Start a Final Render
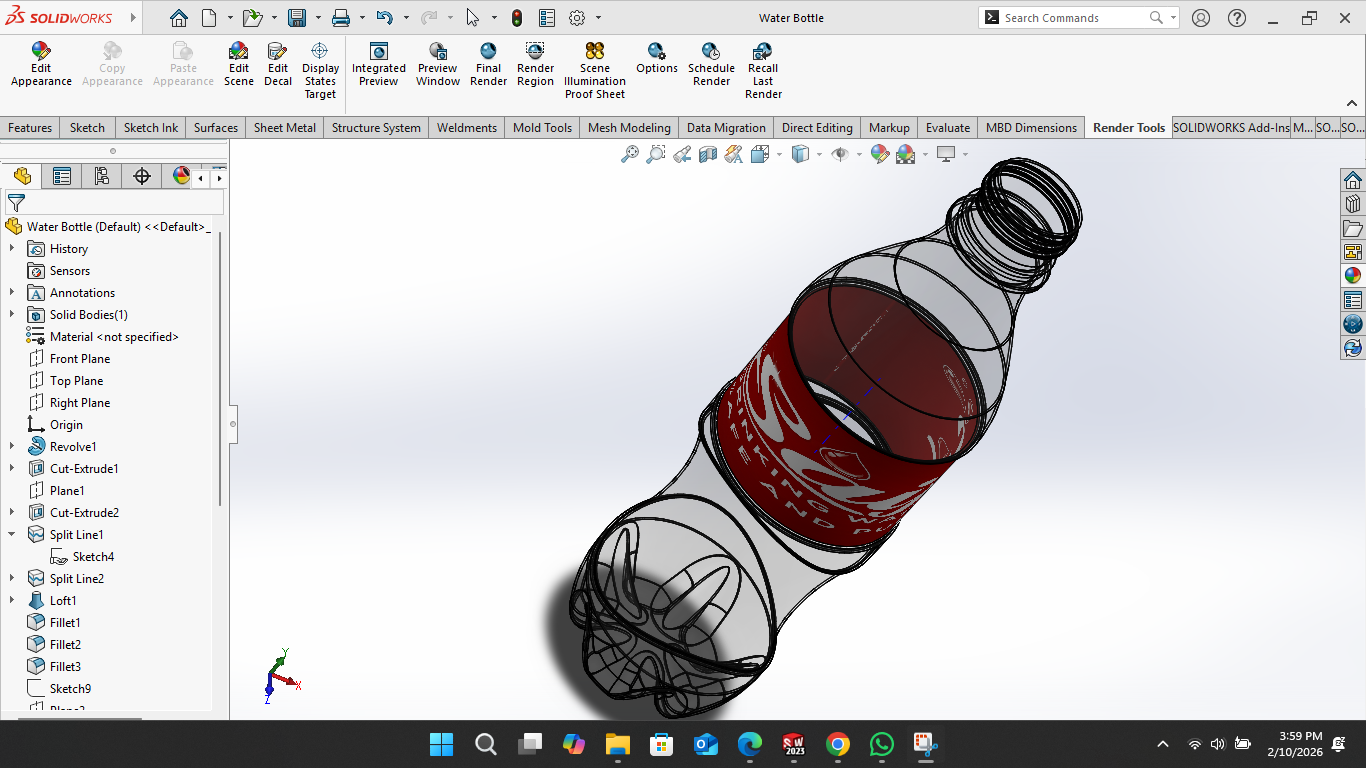 click(x=488, y=65)
